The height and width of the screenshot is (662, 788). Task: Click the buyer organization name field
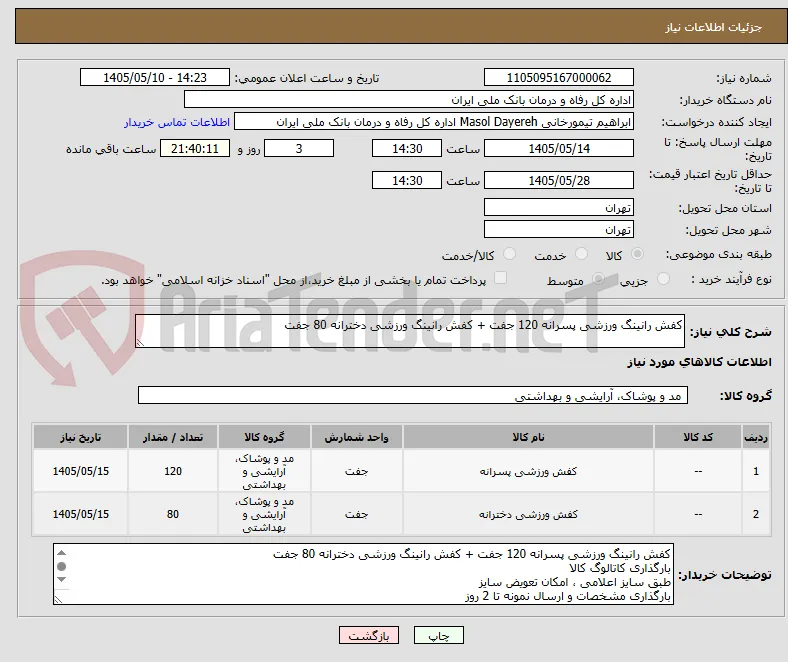pyautogui.click(x=409, y=100)
